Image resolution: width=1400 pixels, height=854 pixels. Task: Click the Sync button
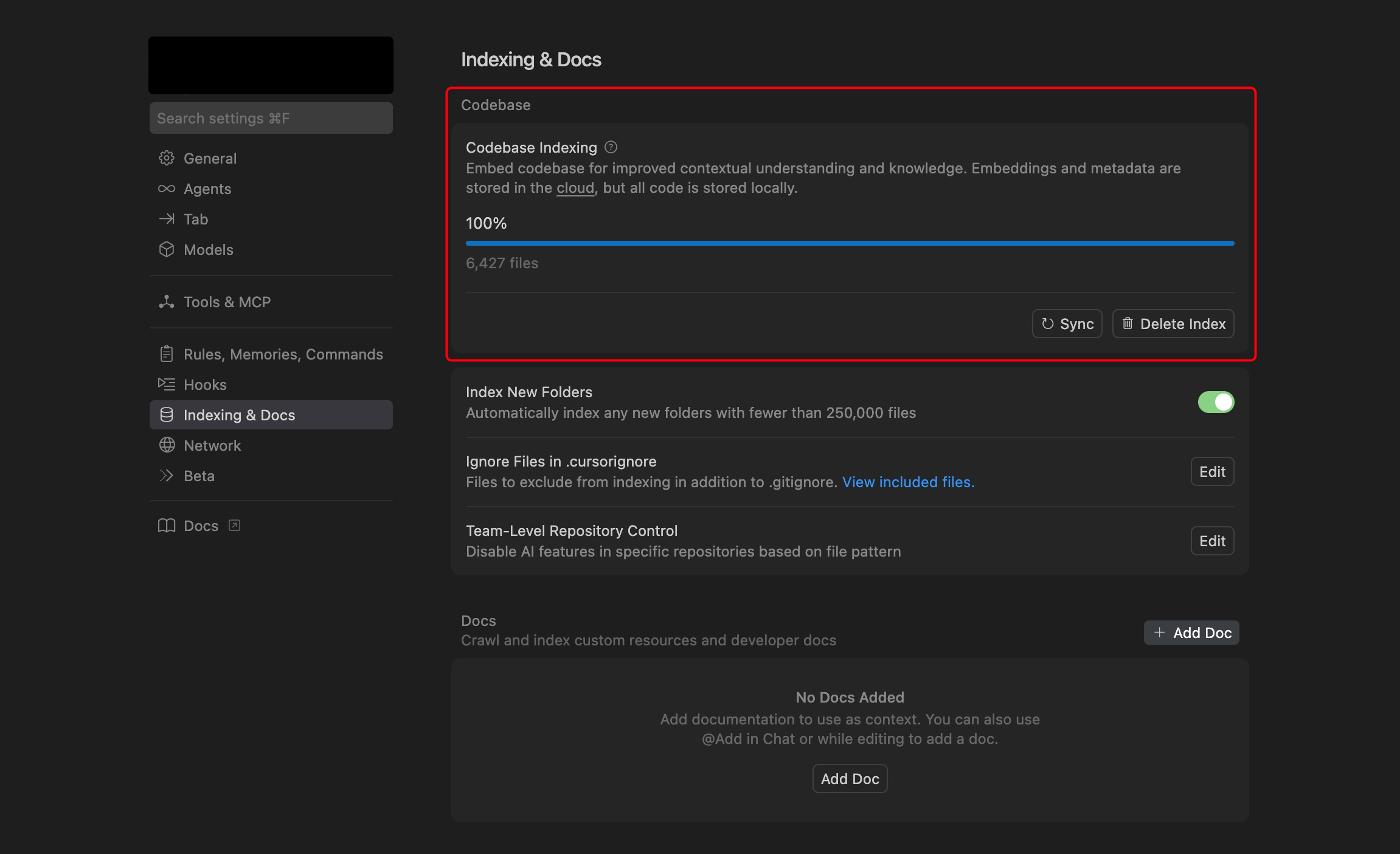pyautogui.click(x=1067, y=323)
